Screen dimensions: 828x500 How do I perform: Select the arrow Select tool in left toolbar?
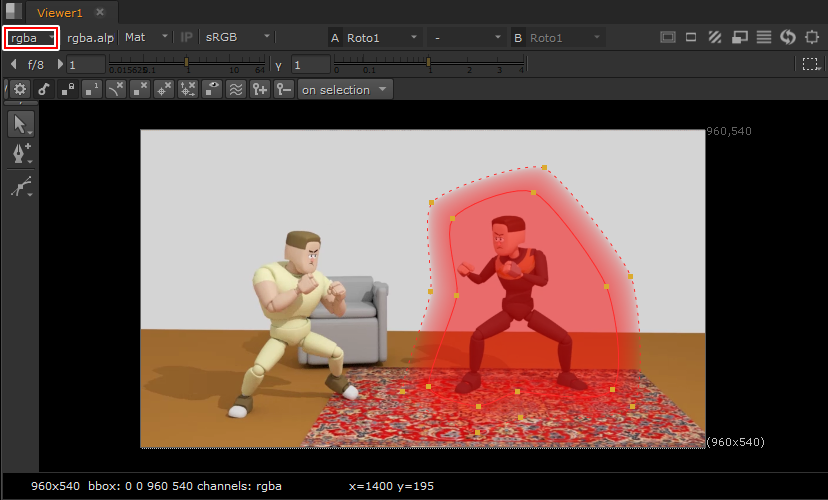click(x=20, y=124)
